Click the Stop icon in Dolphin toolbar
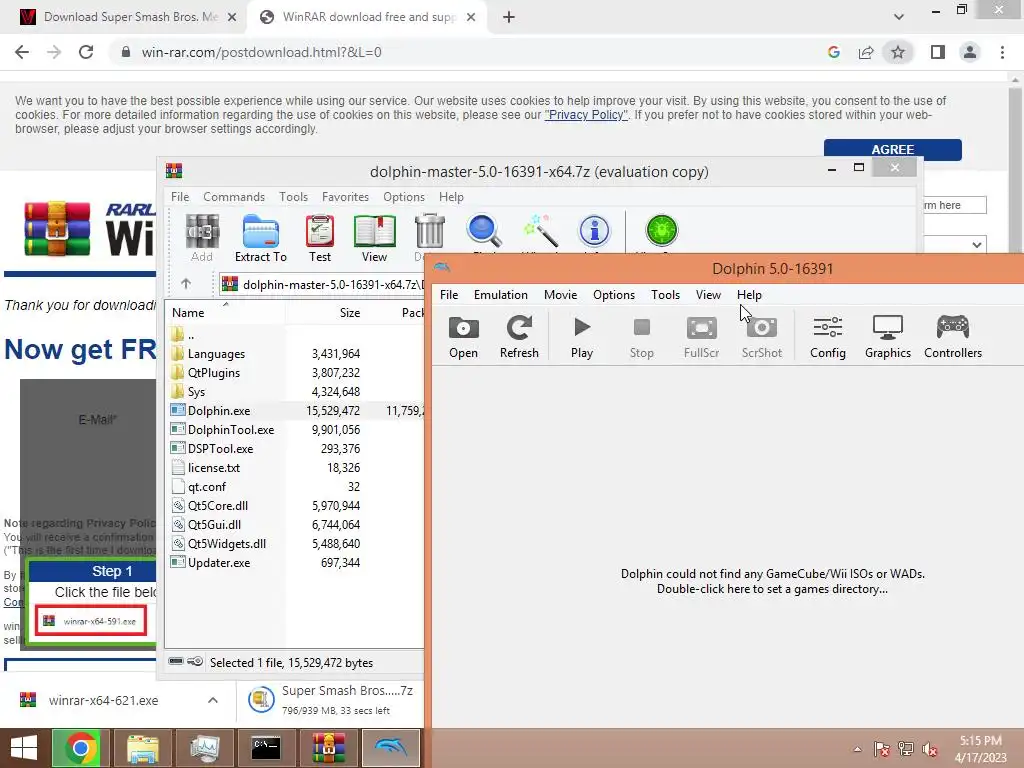 641,336
